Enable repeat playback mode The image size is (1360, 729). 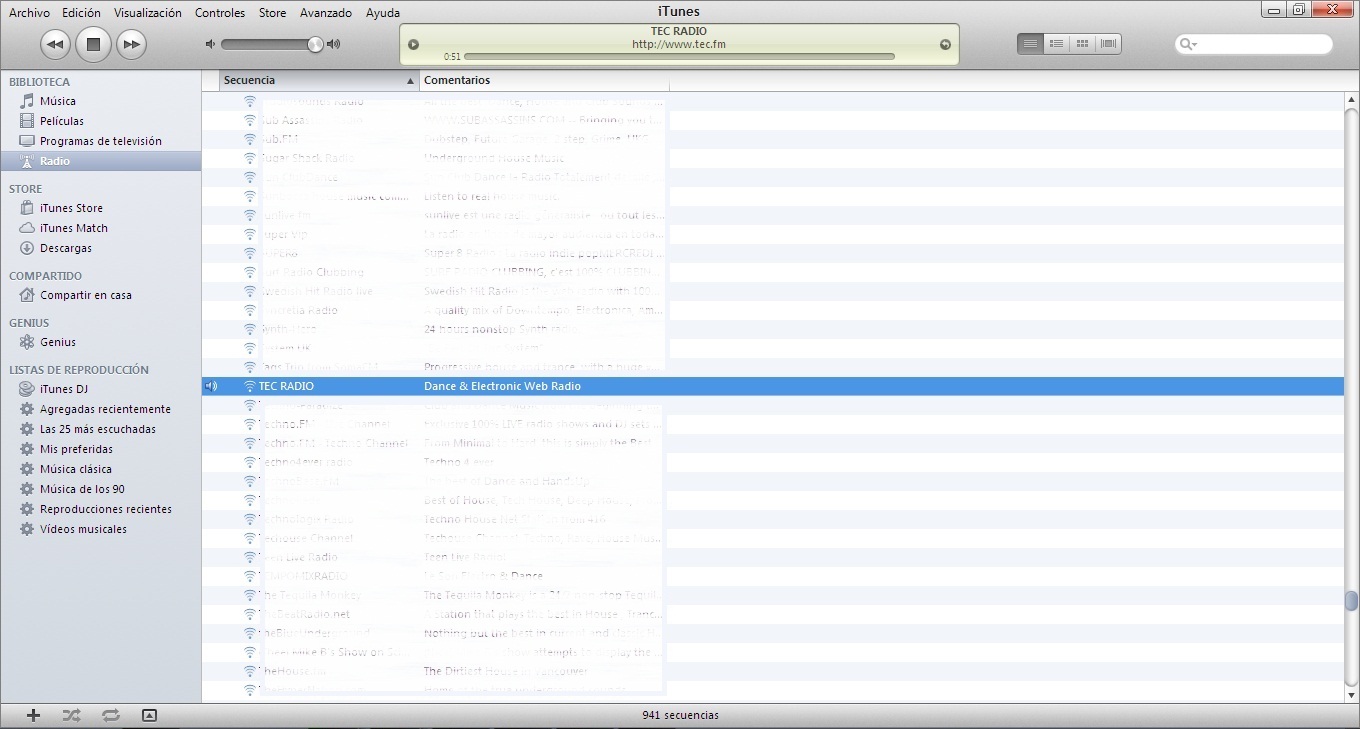click(110, 715)
